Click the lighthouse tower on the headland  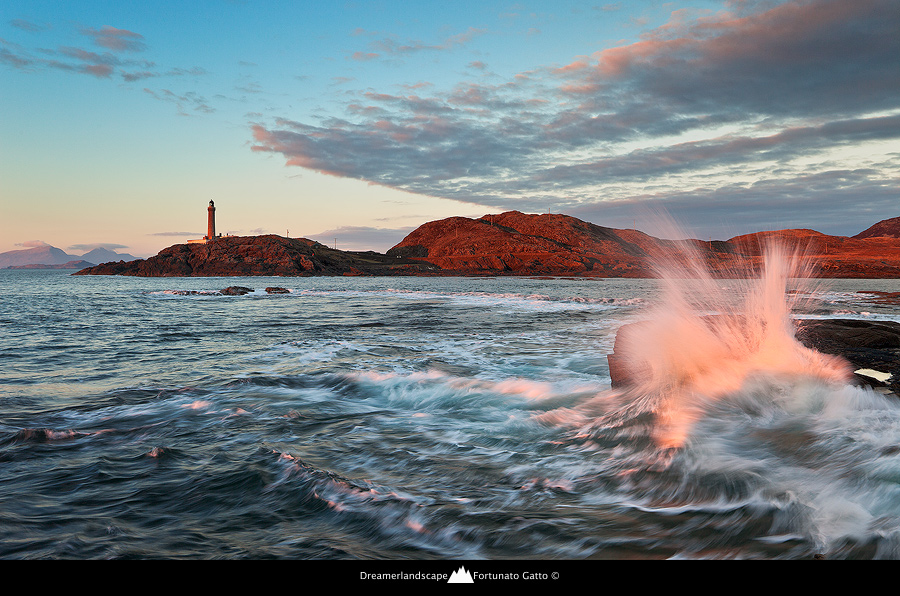click(x=211, y=219)
